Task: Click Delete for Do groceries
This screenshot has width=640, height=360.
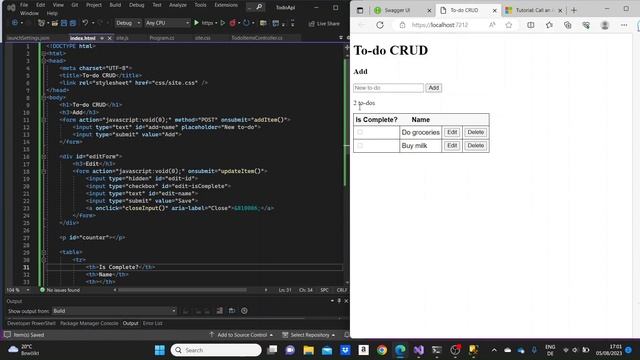Action: tap(476, 132)
